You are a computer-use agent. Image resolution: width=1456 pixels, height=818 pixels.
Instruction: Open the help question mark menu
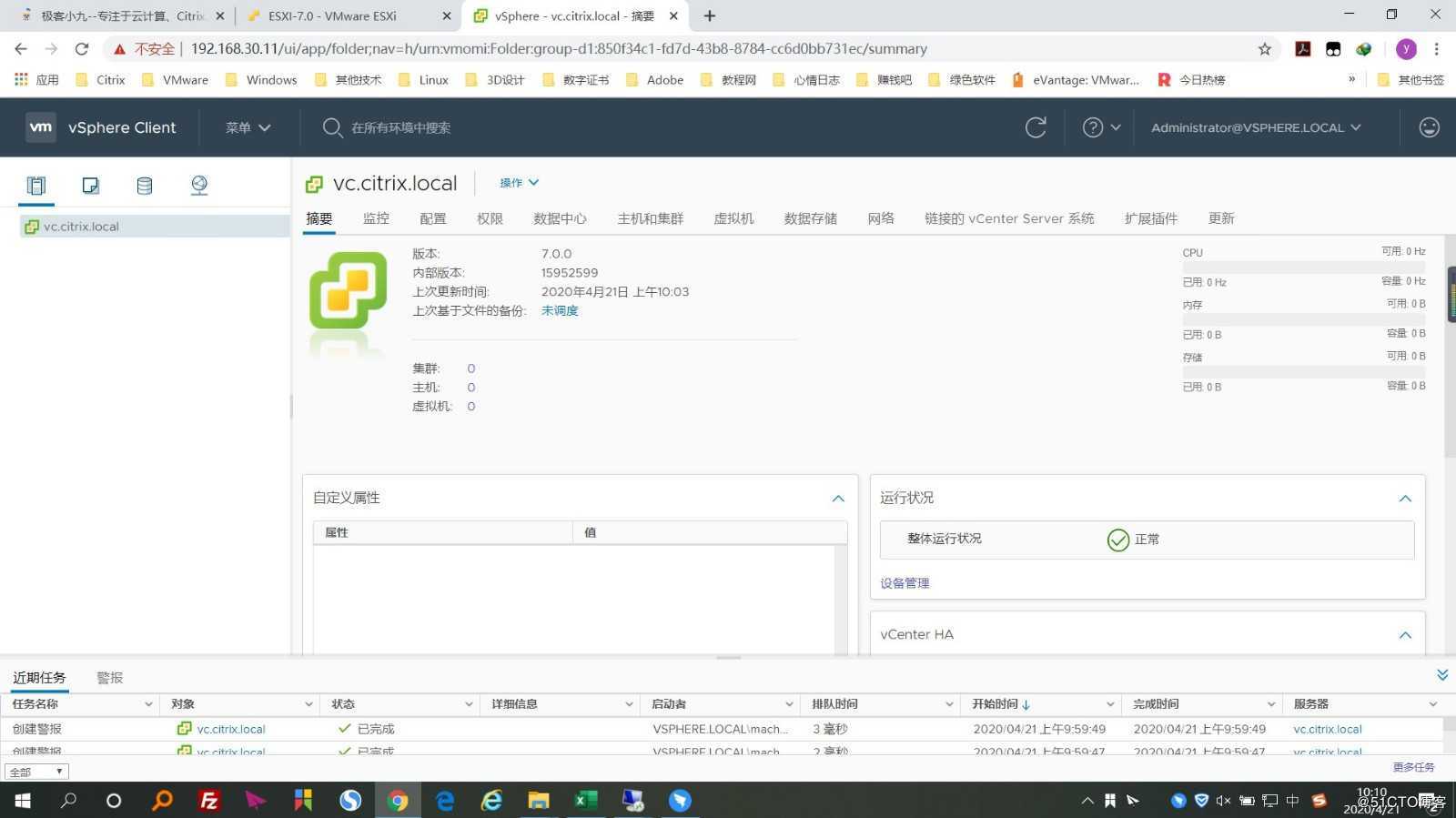point(1101,127)
